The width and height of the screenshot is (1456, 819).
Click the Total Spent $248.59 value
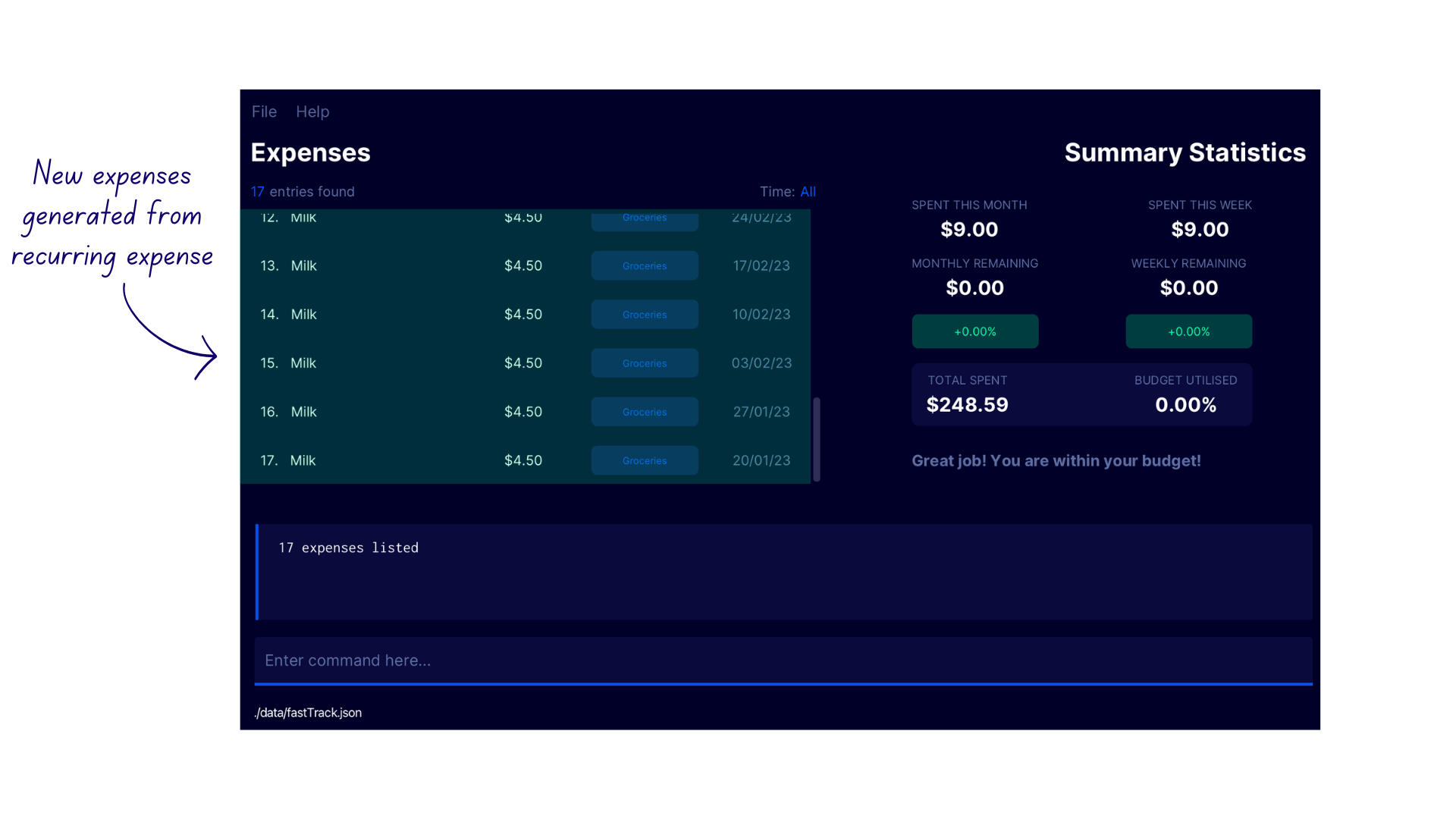968,404
